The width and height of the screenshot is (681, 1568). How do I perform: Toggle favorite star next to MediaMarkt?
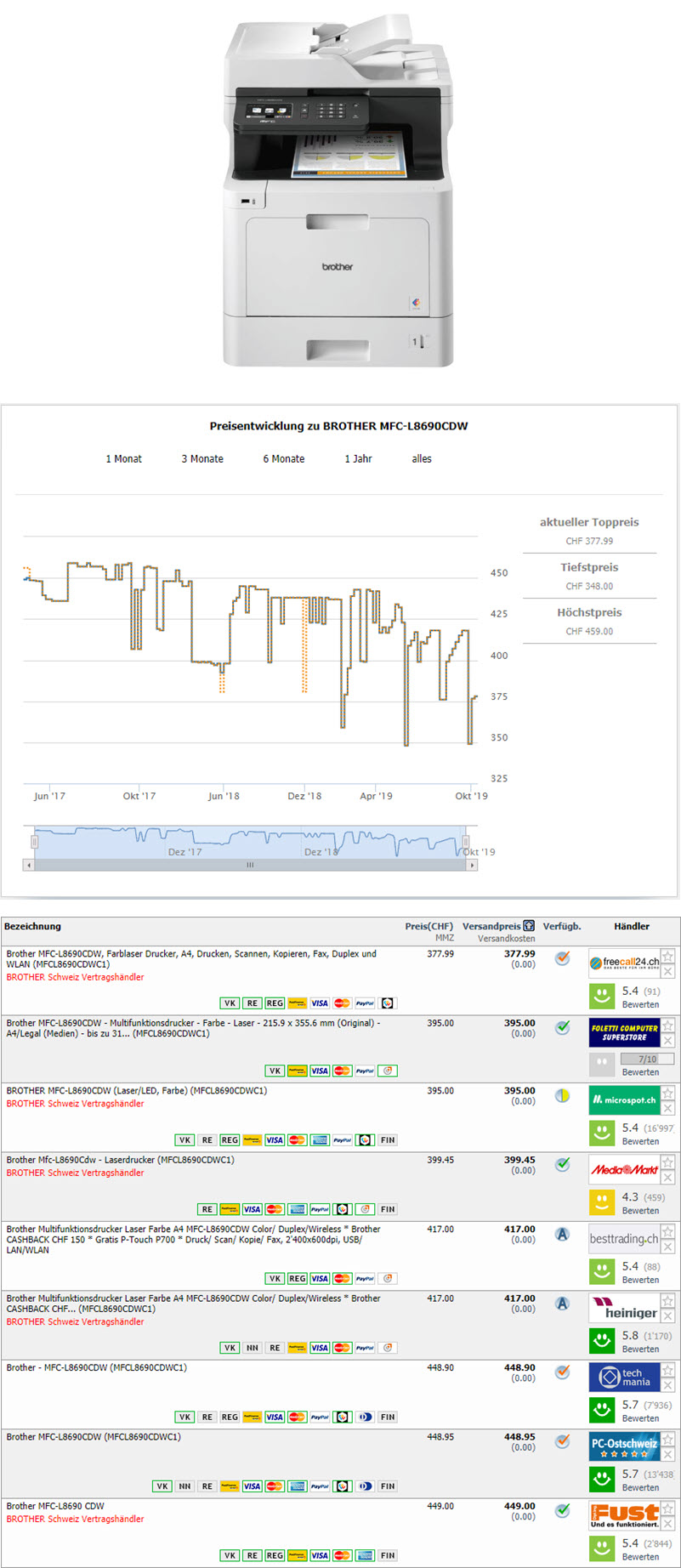tap(668, 1162)
